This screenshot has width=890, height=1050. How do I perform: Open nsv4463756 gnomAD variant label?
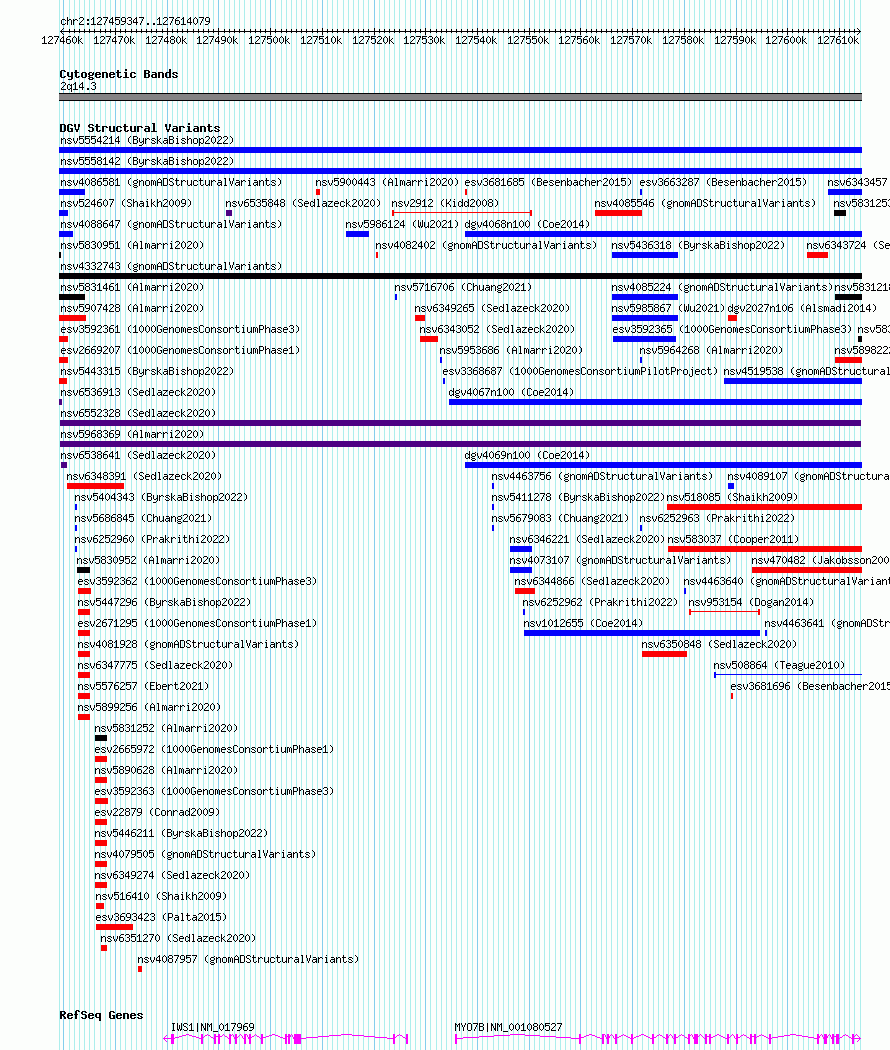(x=602, y=476)
